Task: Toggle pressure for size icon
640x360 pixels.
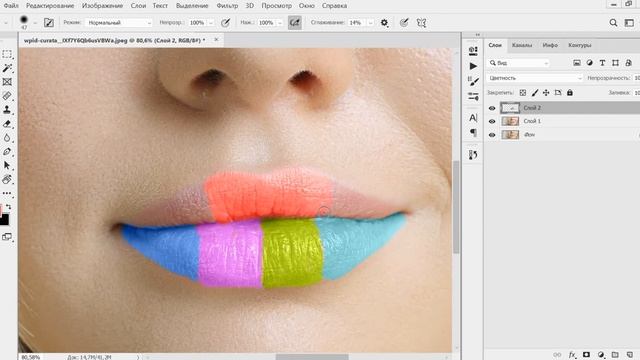Action: (x=404, y=22)
